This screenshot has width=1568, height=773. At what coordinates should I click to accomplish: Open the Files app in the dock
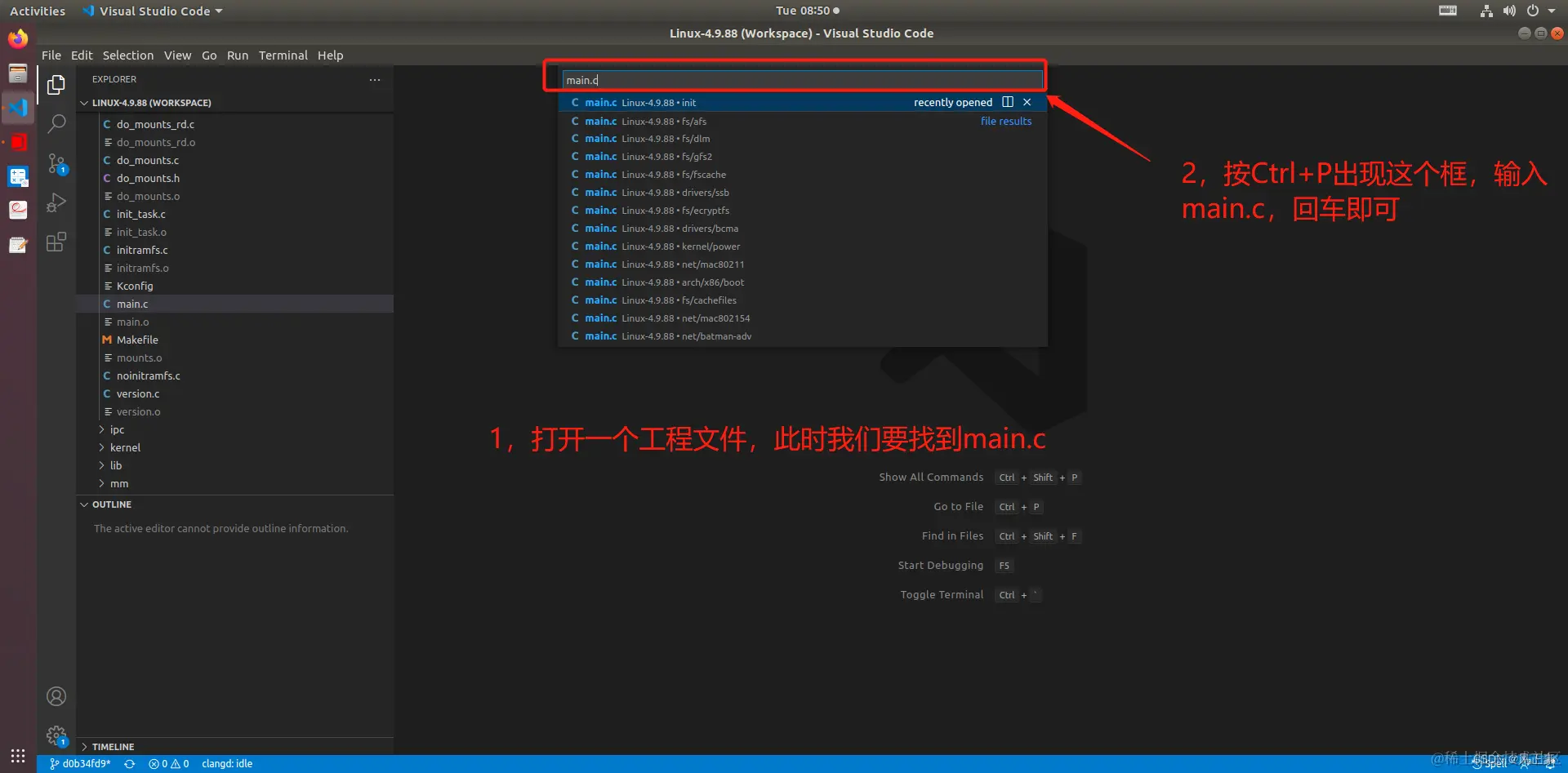point(18,73)
